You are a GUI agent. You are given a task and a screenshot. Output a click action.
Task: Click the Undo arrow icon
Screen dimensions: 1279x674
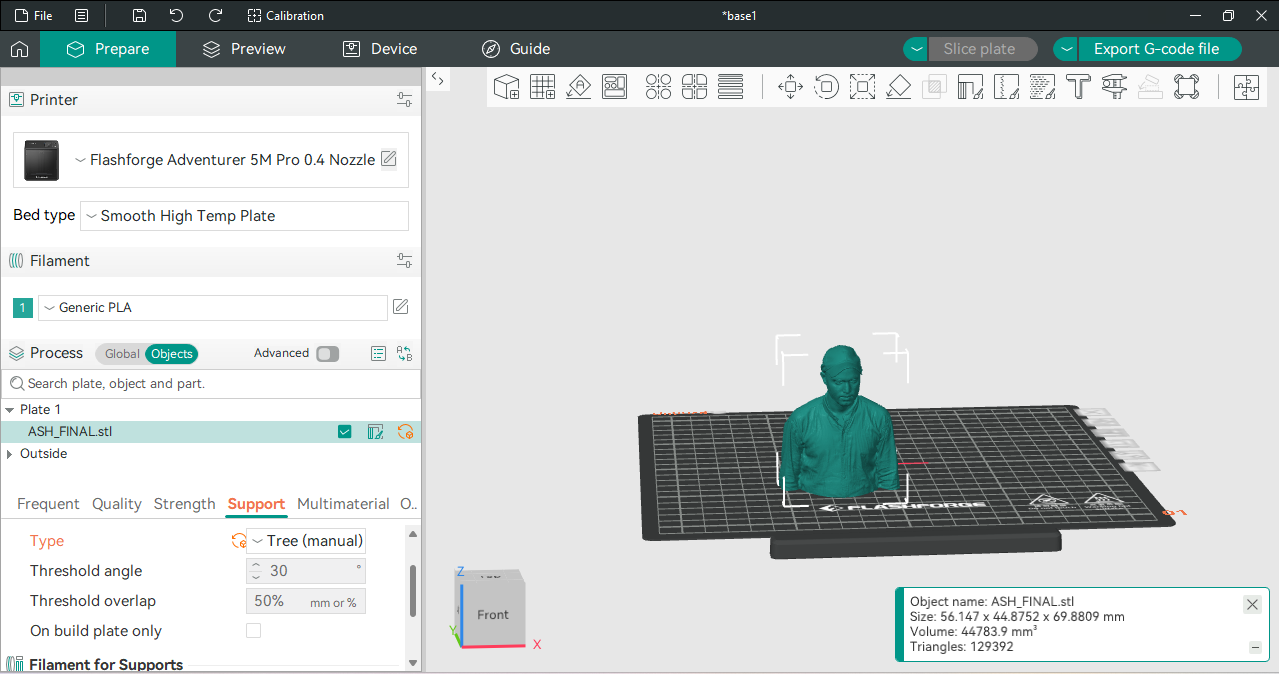point(177,16)
